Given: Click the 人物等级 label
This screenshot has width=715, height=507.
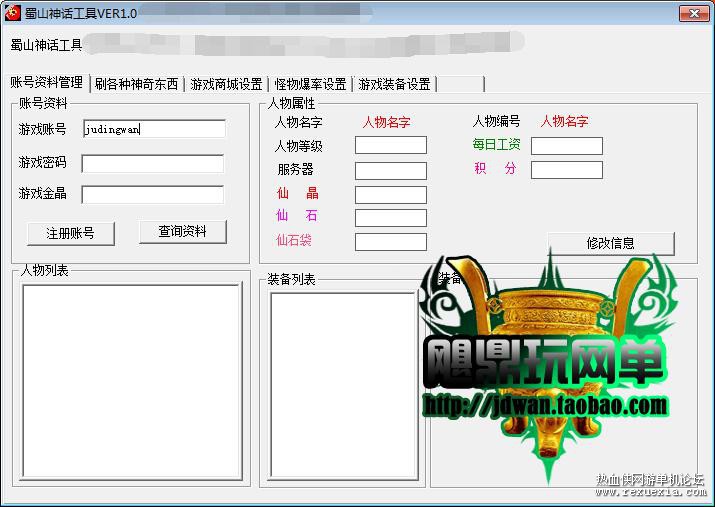Looking at the screenshot, I should coord(299,146).
